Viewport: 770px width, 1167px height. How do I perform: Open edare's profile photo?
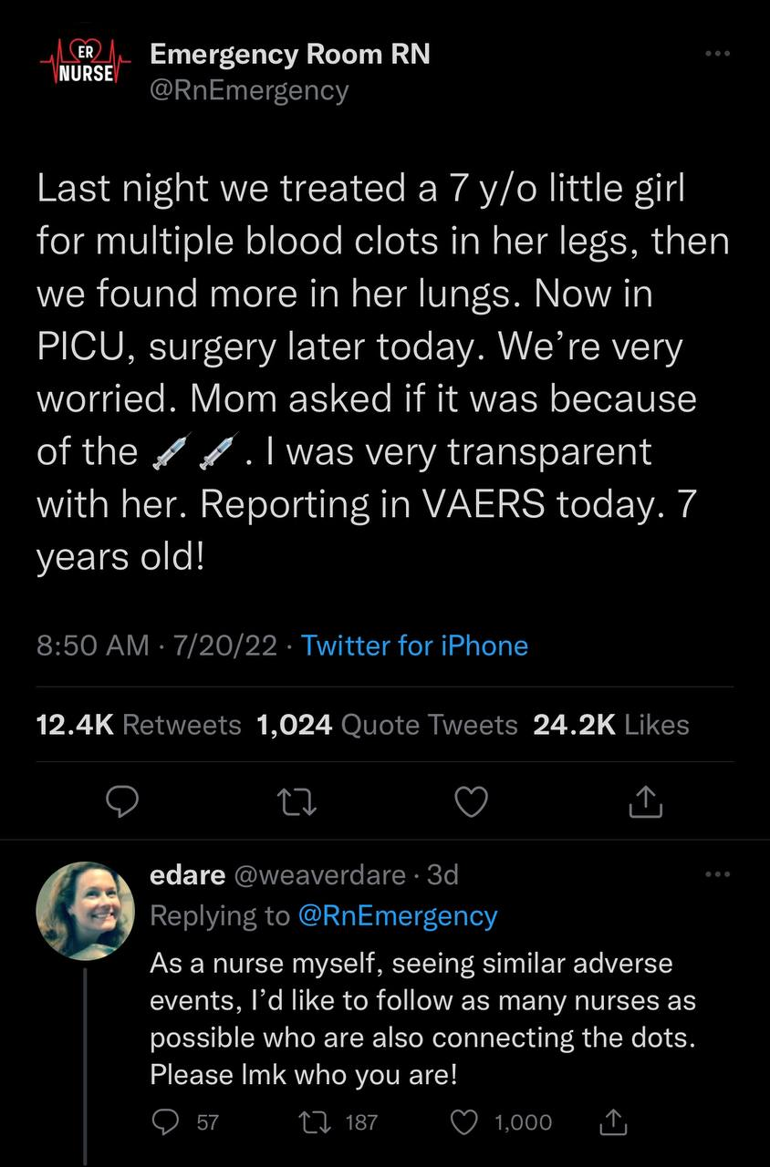(x=85, y=910)
